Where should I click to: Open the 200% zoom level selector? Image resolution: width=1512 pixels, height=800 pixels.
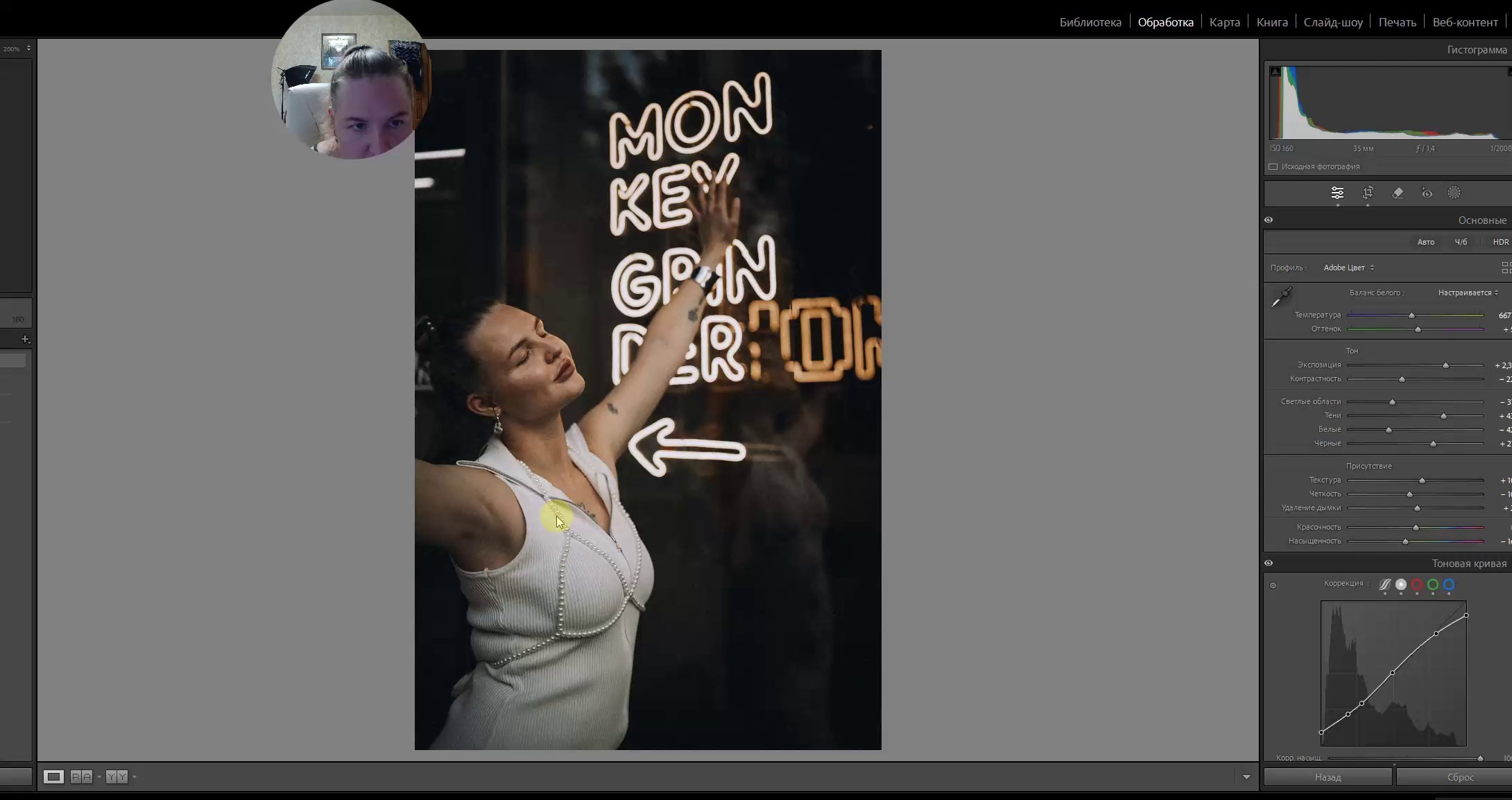[17, 49]
